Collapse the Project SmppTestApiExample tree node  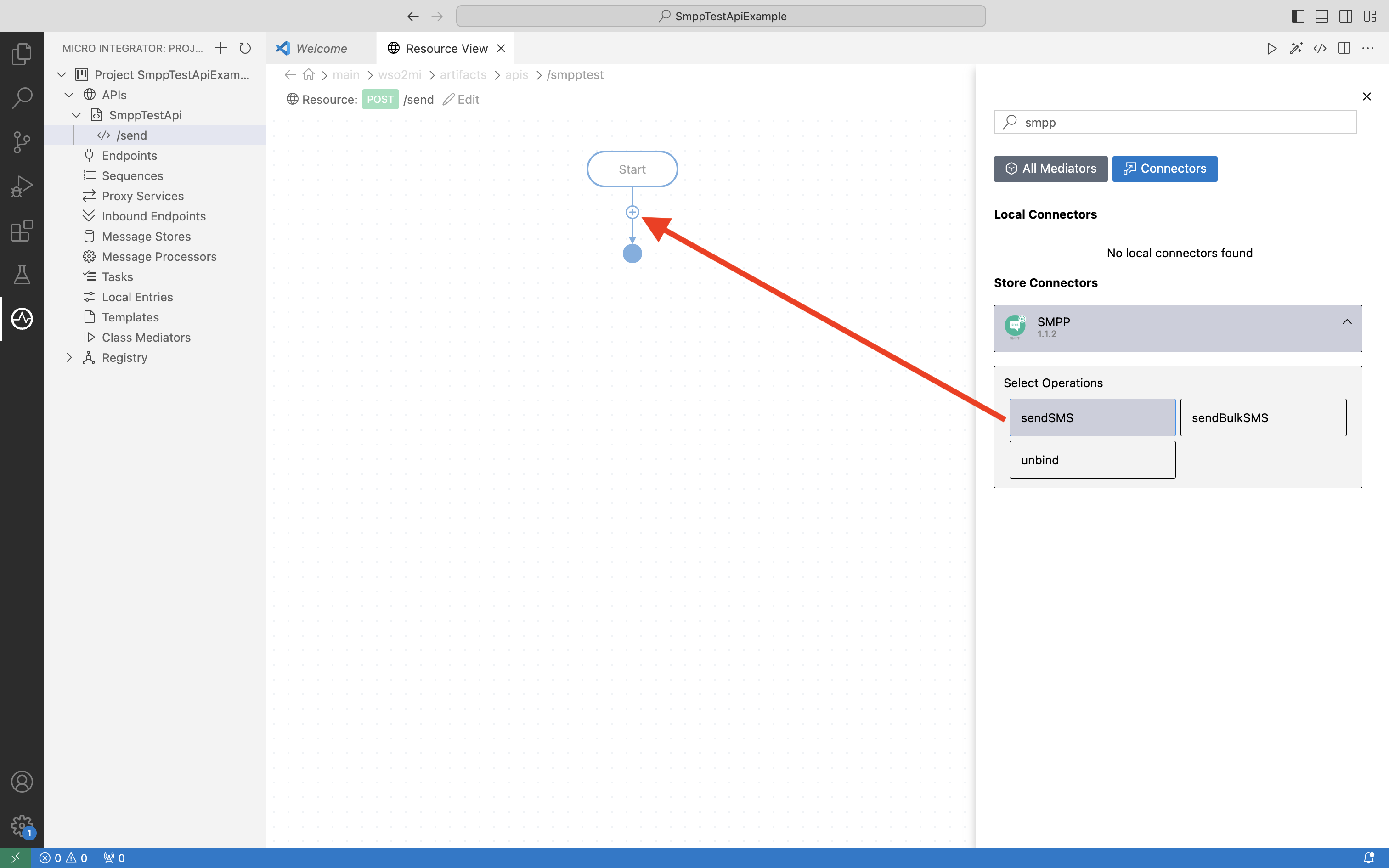62,74
